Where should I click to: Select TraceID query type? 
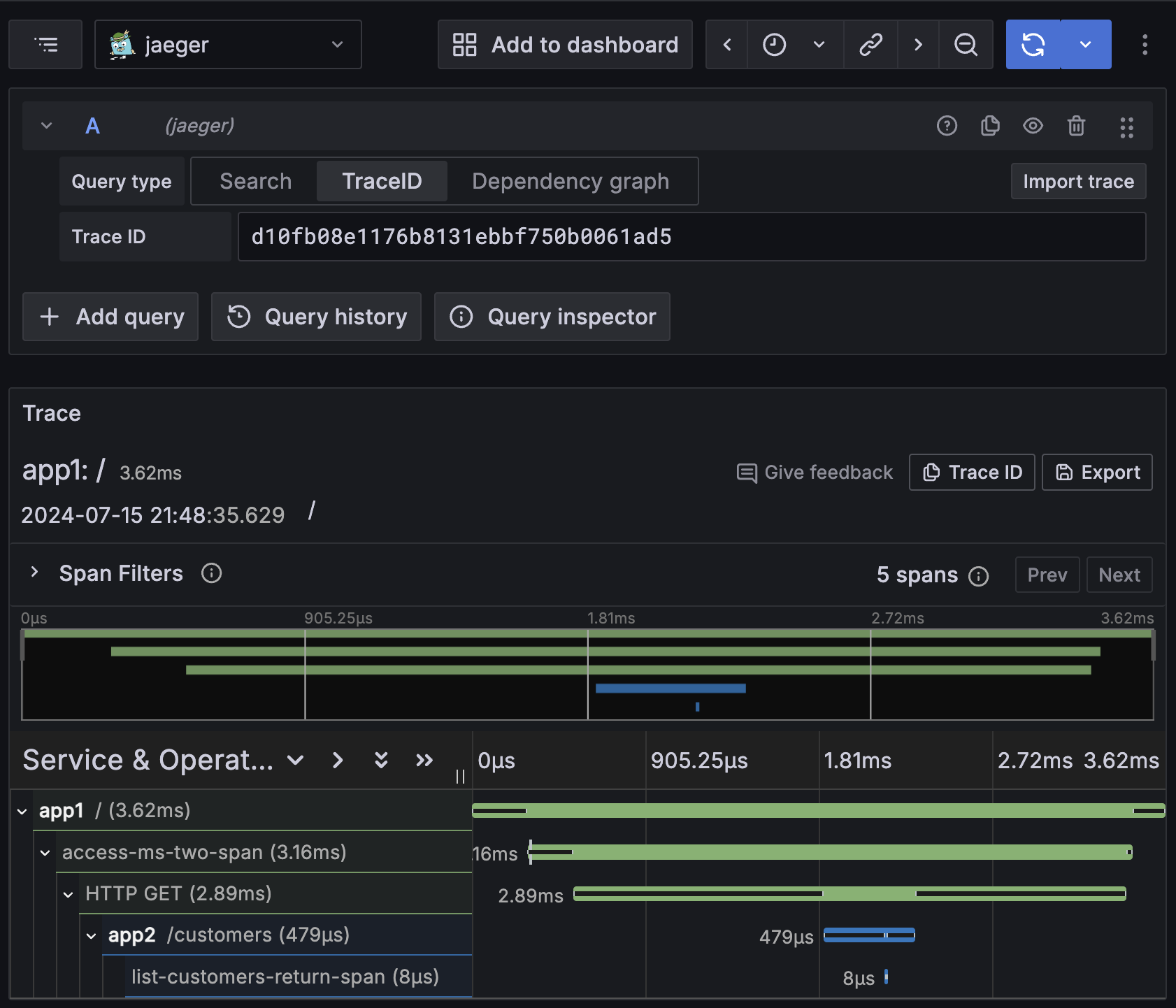[x=382, y=181]
